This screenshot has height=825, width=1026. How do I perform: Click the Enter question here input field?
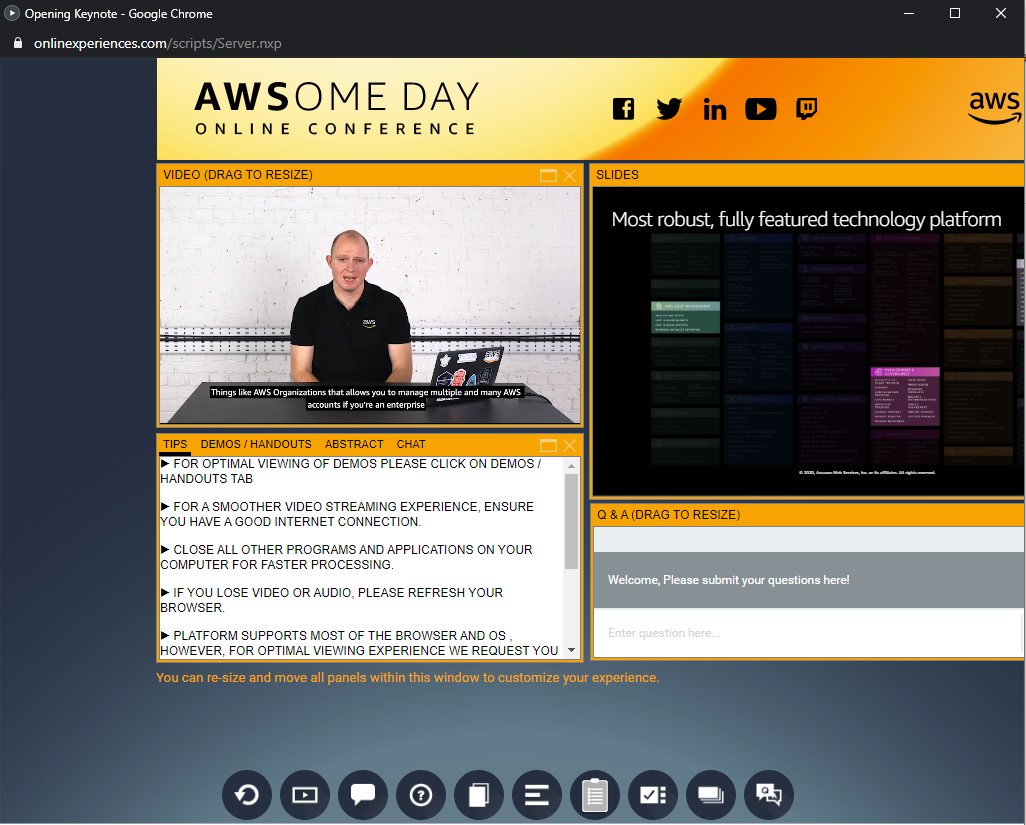coord(808,632)
